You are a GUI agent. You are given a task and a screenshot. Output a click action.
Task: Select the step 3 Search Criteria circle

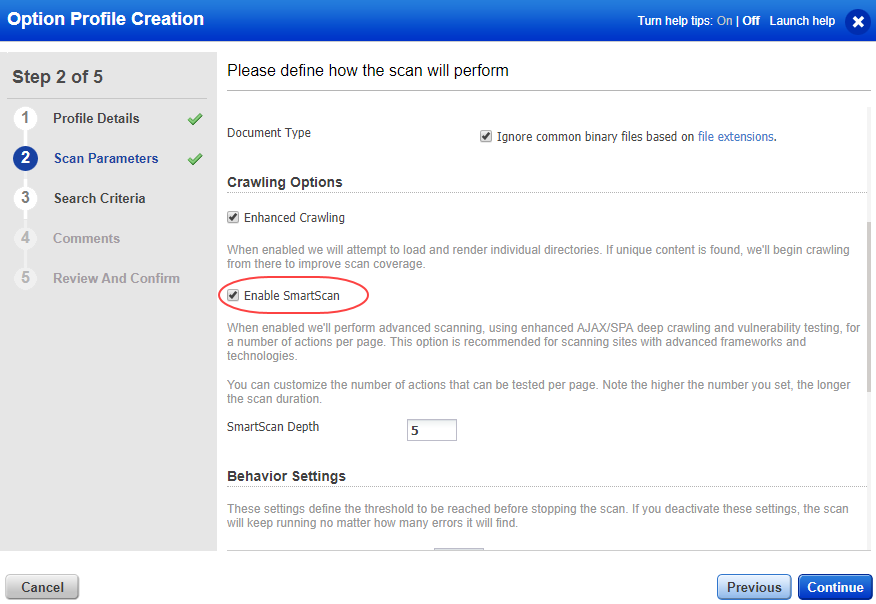[25, 198]
